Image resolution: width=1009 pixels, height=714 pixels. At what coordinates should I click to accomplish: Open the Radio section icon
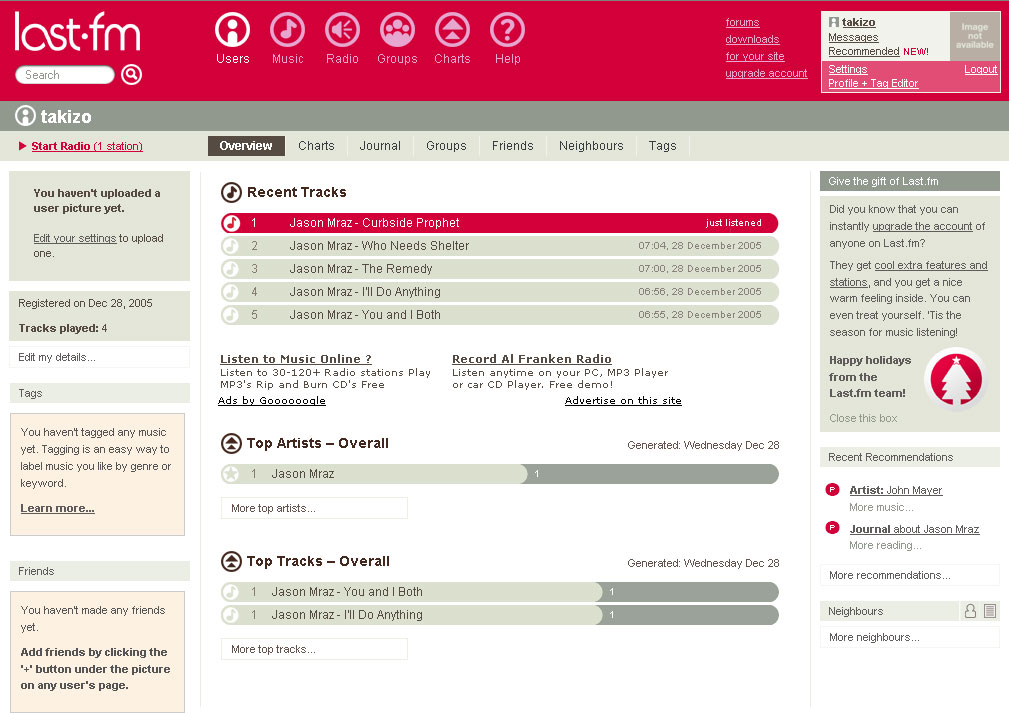click(x=342, y=30)
